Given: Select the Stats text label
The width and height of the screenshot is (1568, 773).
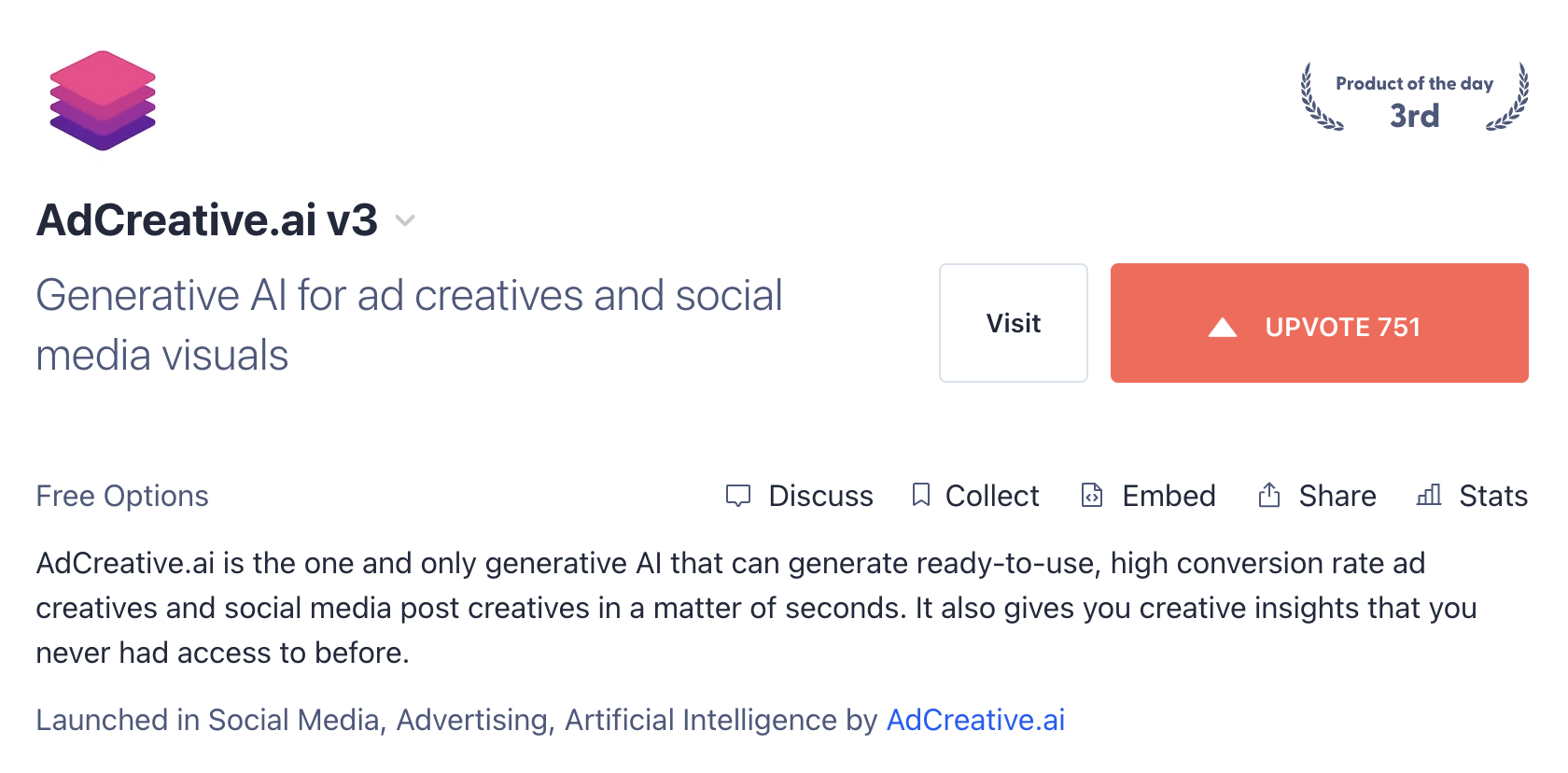Looking at the screenshot, I should tap(1493, 496).
